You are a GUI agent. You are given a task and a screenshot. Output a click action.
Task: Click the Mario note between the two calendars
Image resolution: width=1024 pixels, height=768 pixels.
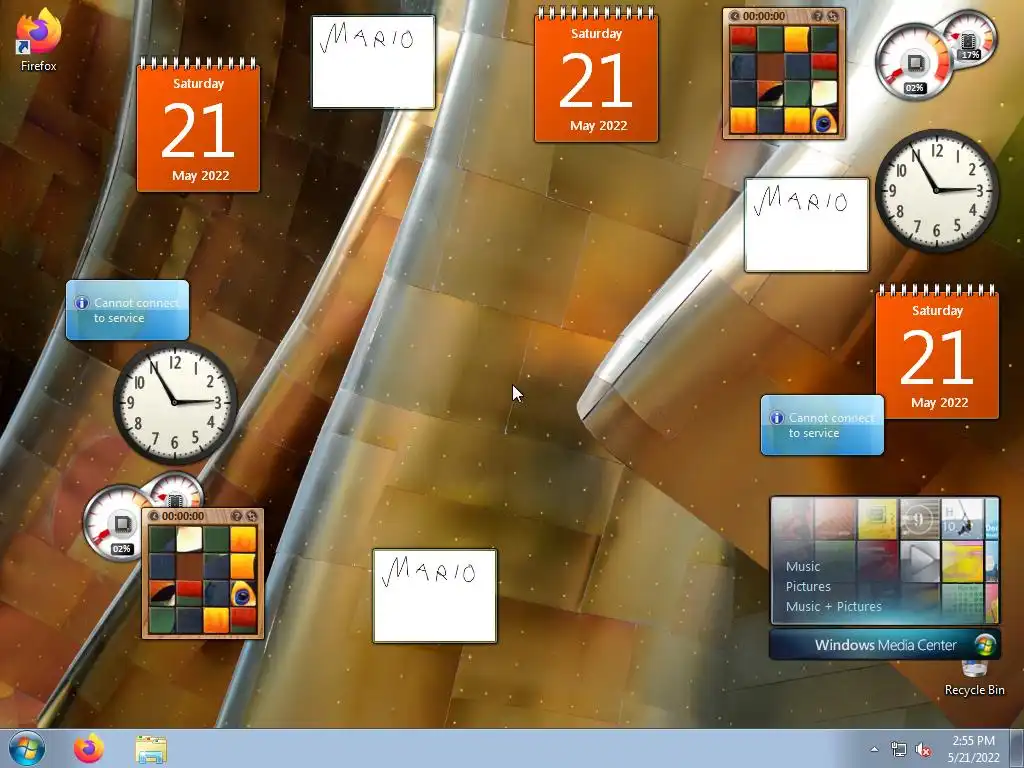(x=374, y=62)
